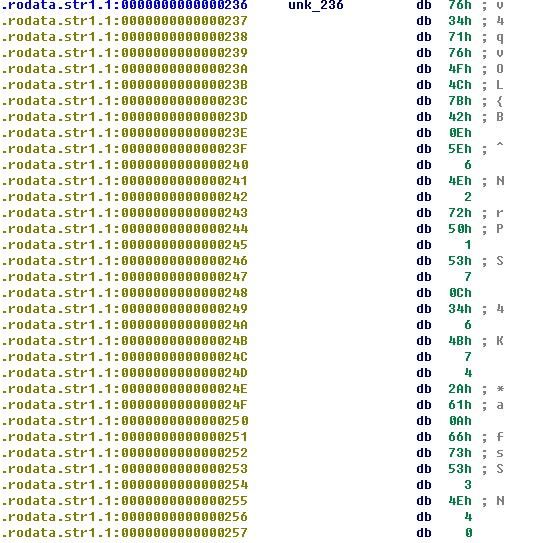Select 34h byte at address 249

(460, 309)
